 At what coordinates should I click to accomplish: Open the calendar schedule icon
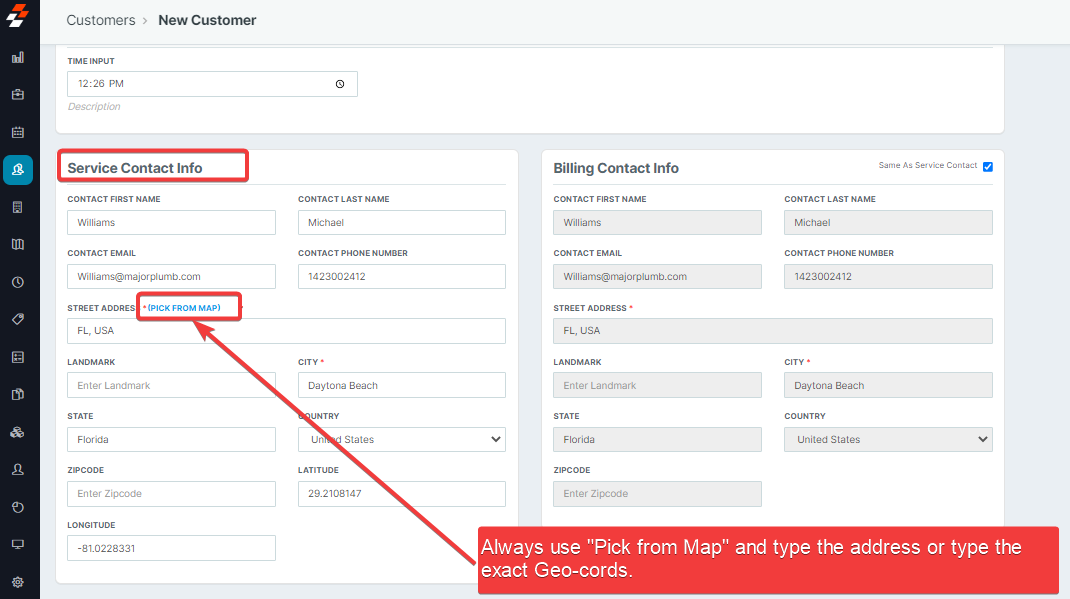pos(18,132)
